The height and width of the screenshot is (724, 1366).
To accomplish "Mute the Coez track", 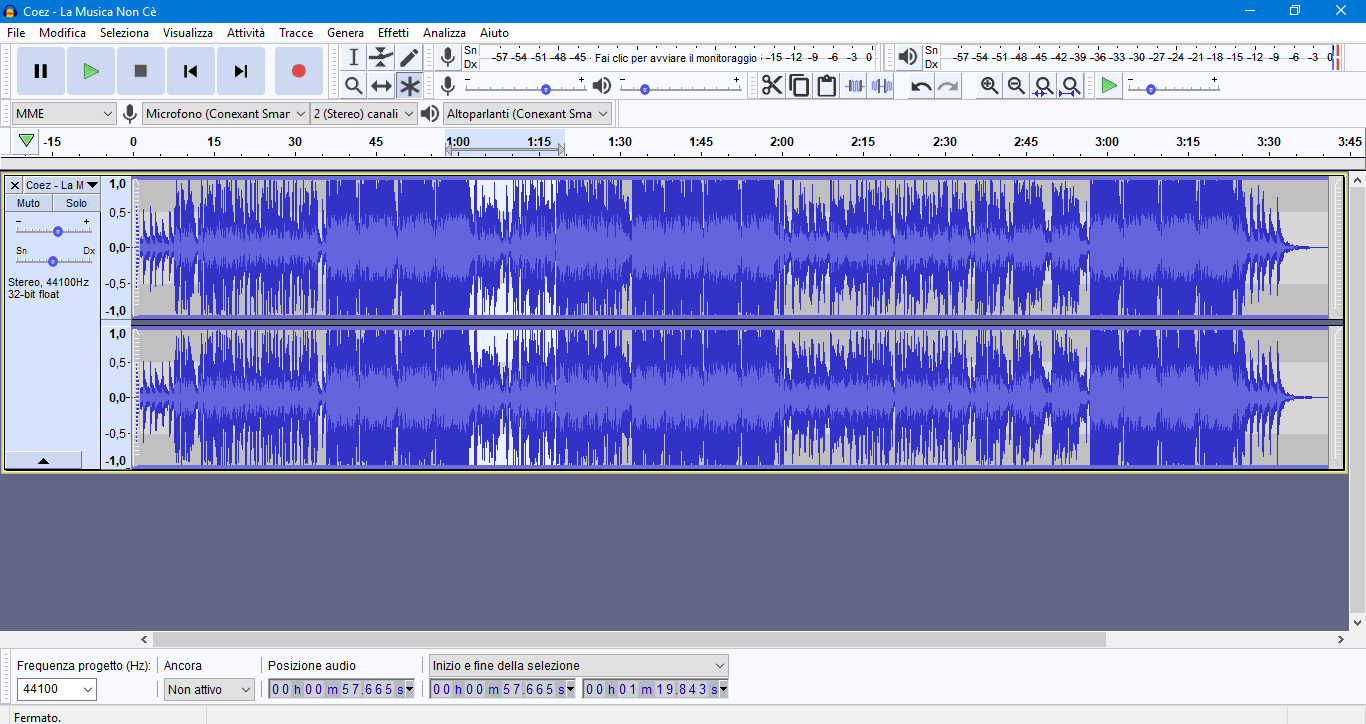I will pyautogui.click(x=27, y=203).
